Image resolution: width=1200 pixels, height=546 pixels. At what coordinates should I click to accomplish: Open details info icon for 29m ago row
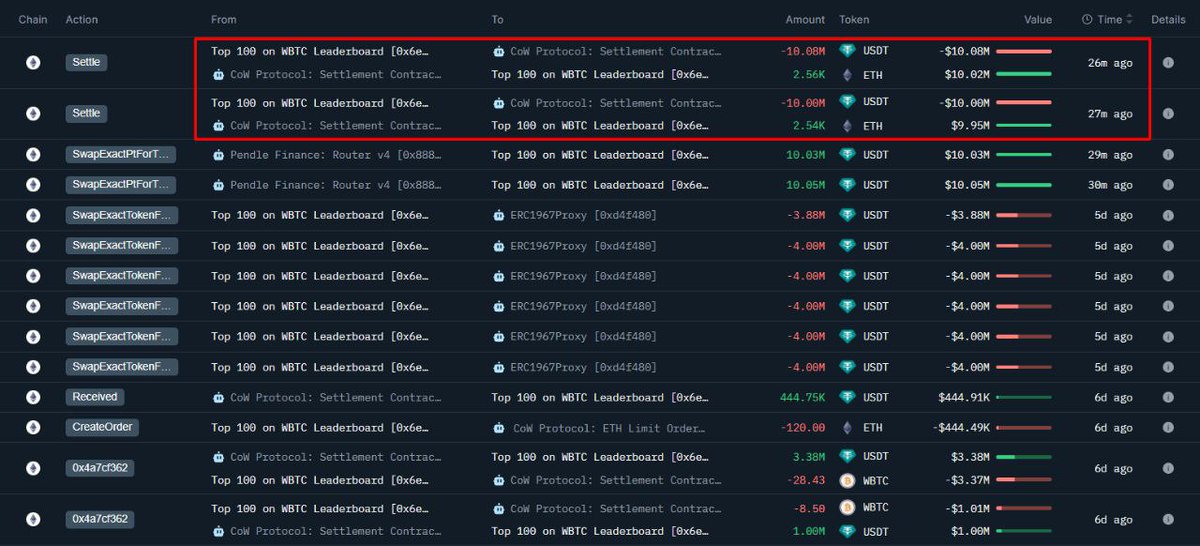(1168, 155)
